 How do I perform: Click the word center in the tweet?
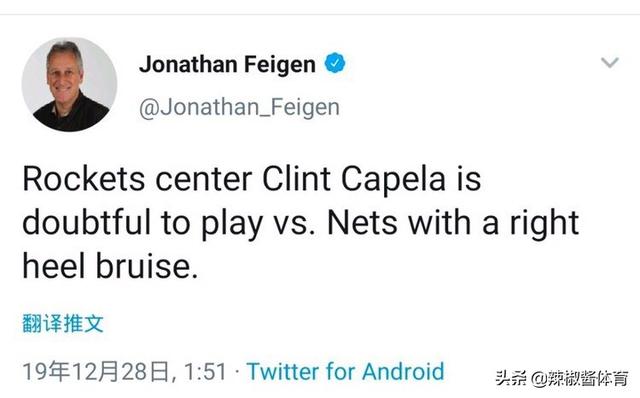tap(204, 180)
